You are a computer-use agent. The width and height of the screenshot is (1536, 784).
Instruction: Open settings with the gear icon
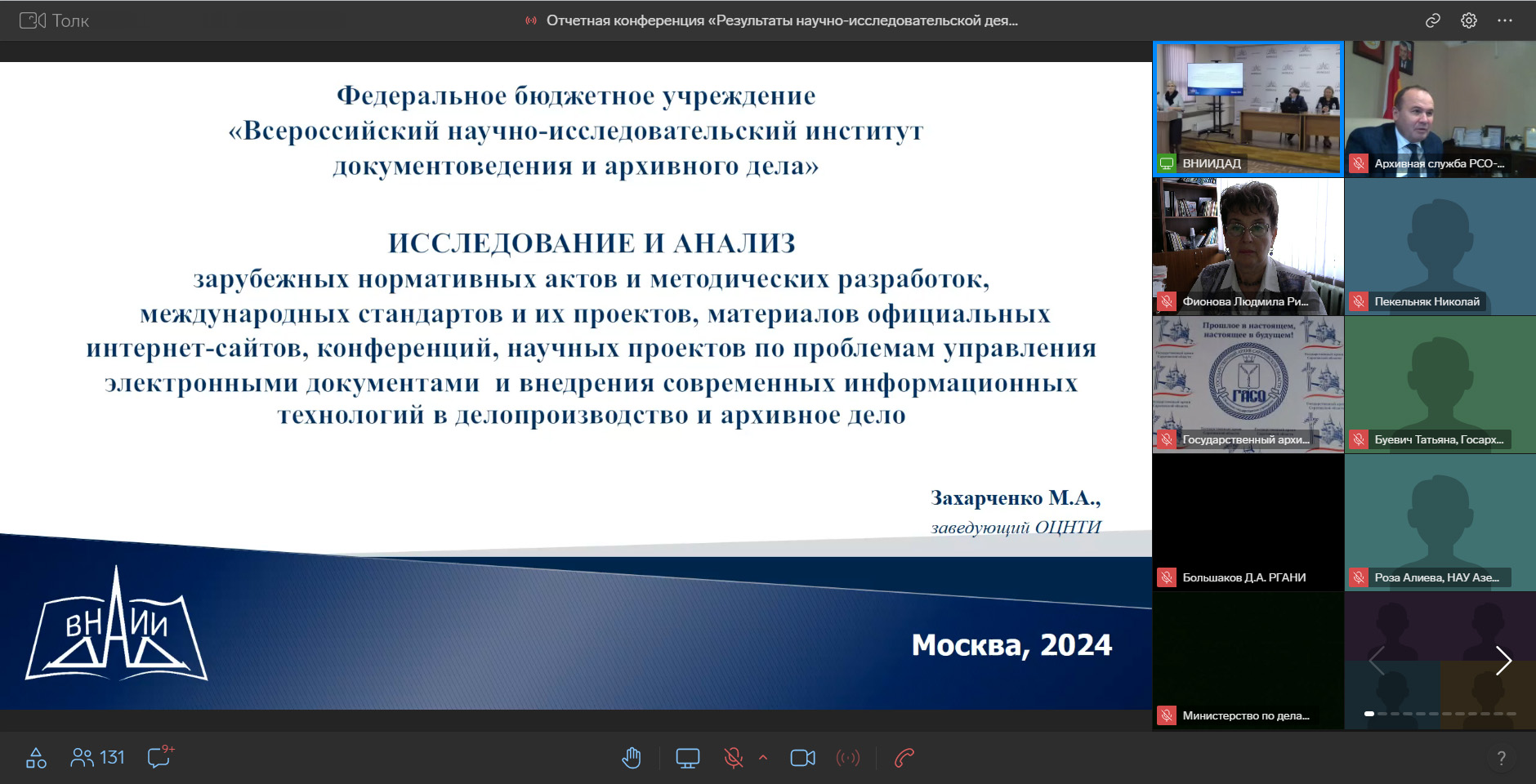click(1468, 20)
